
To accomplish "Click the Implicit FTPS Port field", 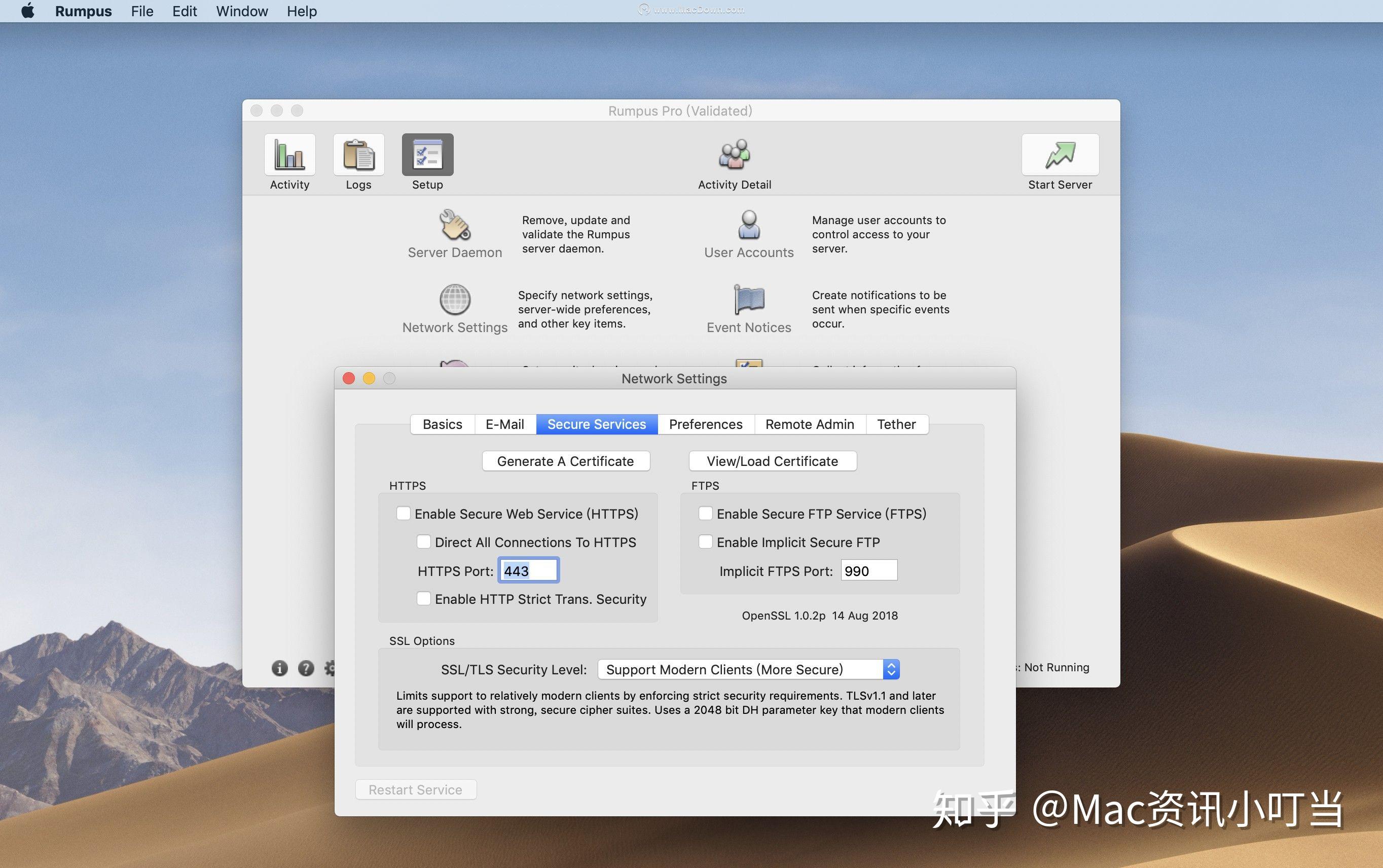I will pyautogui.click(x=869, y=570).
